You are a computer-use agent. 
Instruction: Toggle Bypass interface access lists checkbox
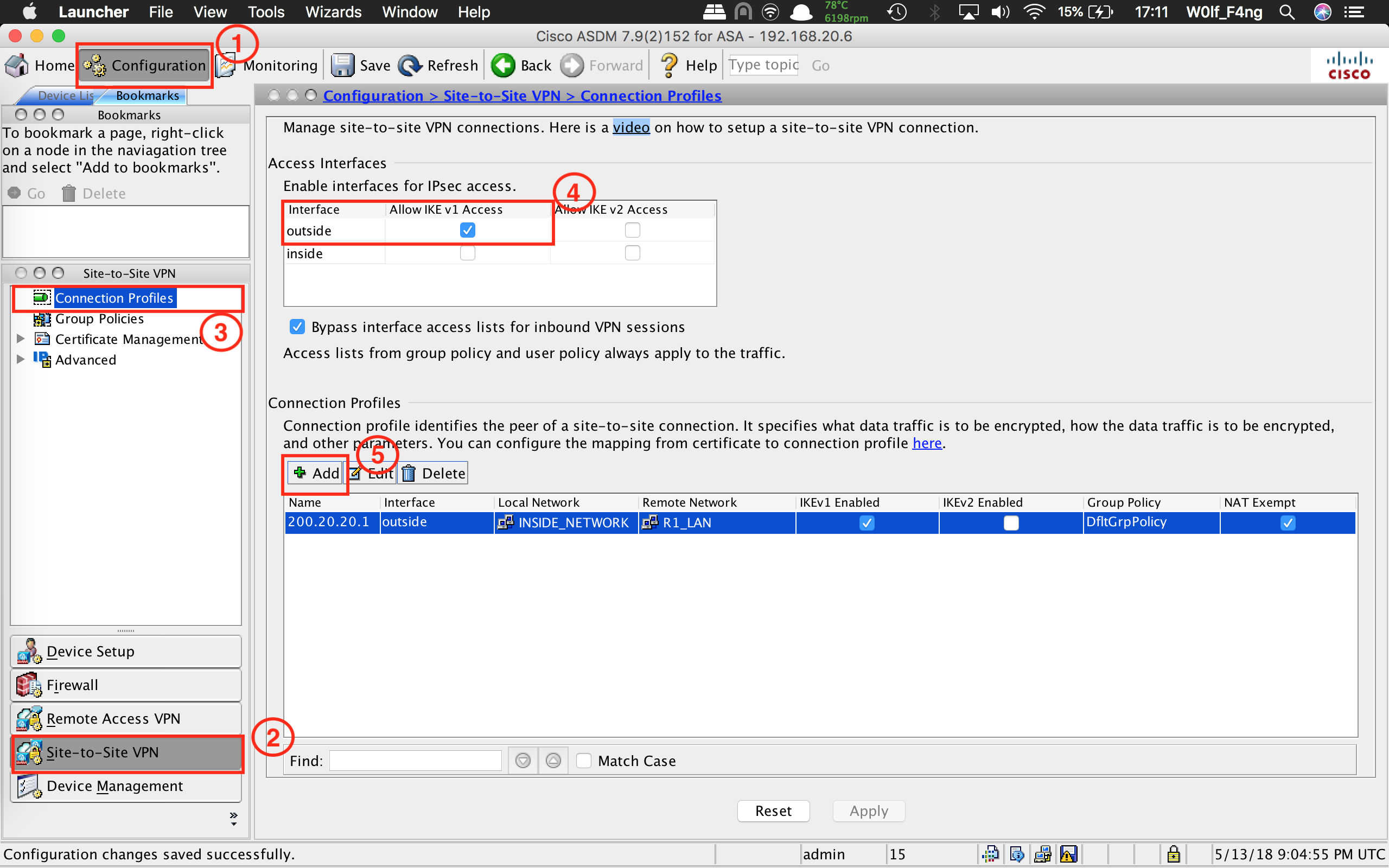pyautogui.click(x=297, y=327)
